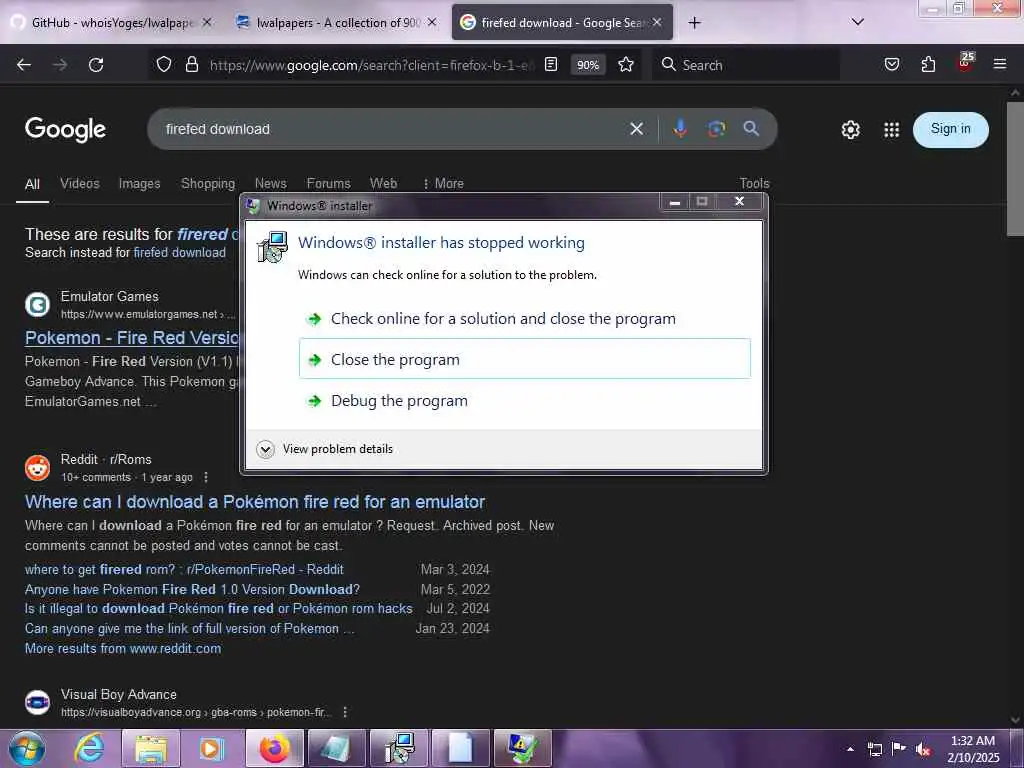Screen dimensions: 1024x768
Task: Select the Shopping search filter
Action: click(x=208, y=184)
